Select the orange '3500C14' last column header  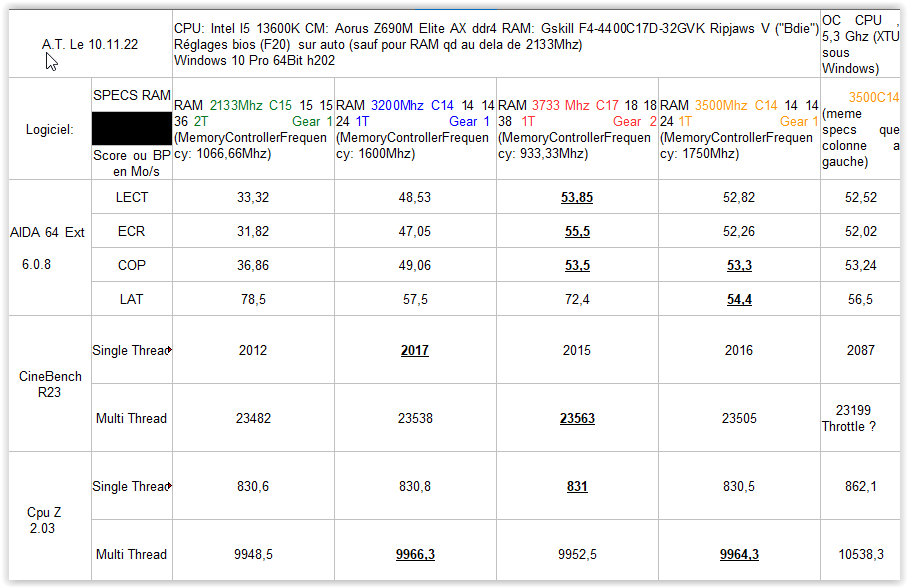click(861, 129)
